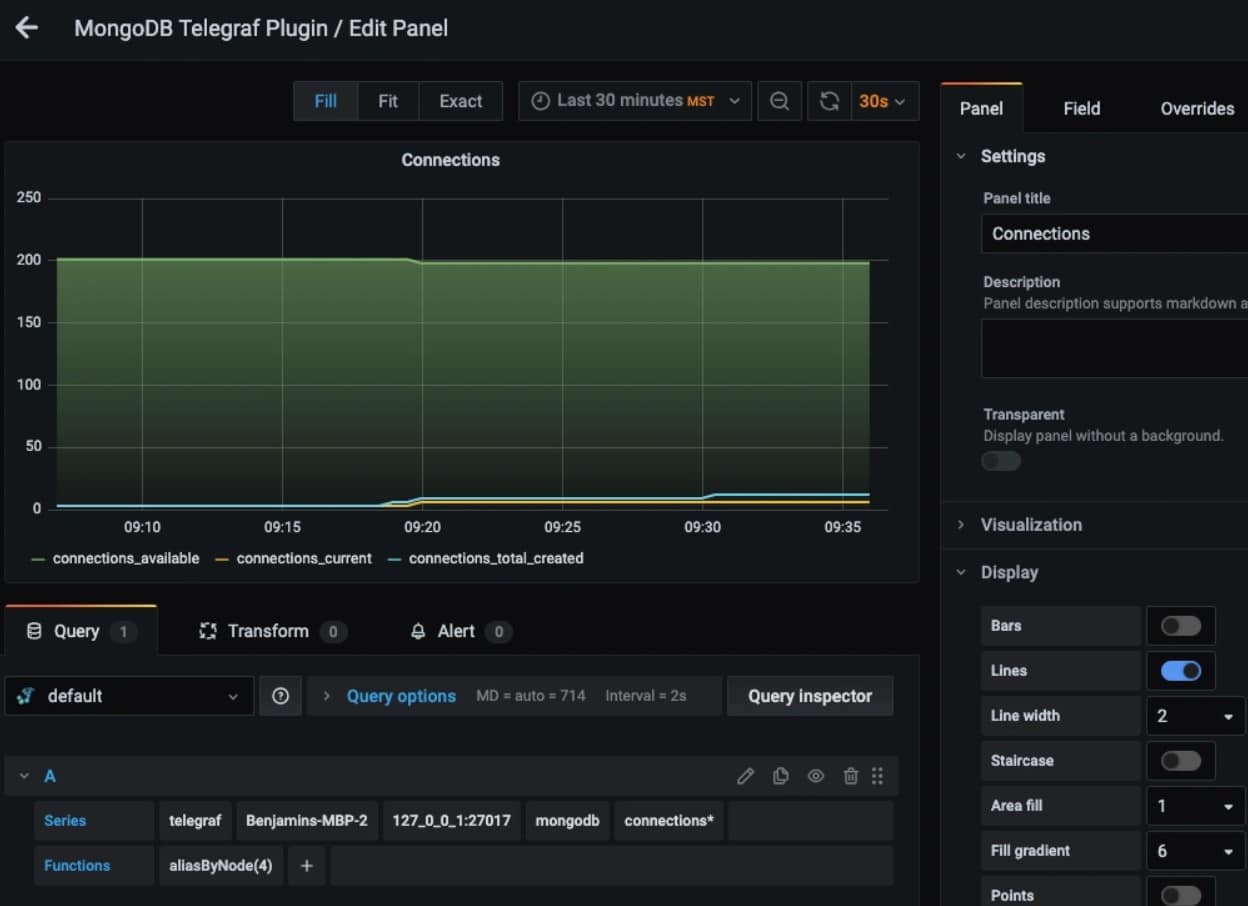Open the Overrides tab
This screenshot has width=1248, height=906.
(x=1197, y=108)
